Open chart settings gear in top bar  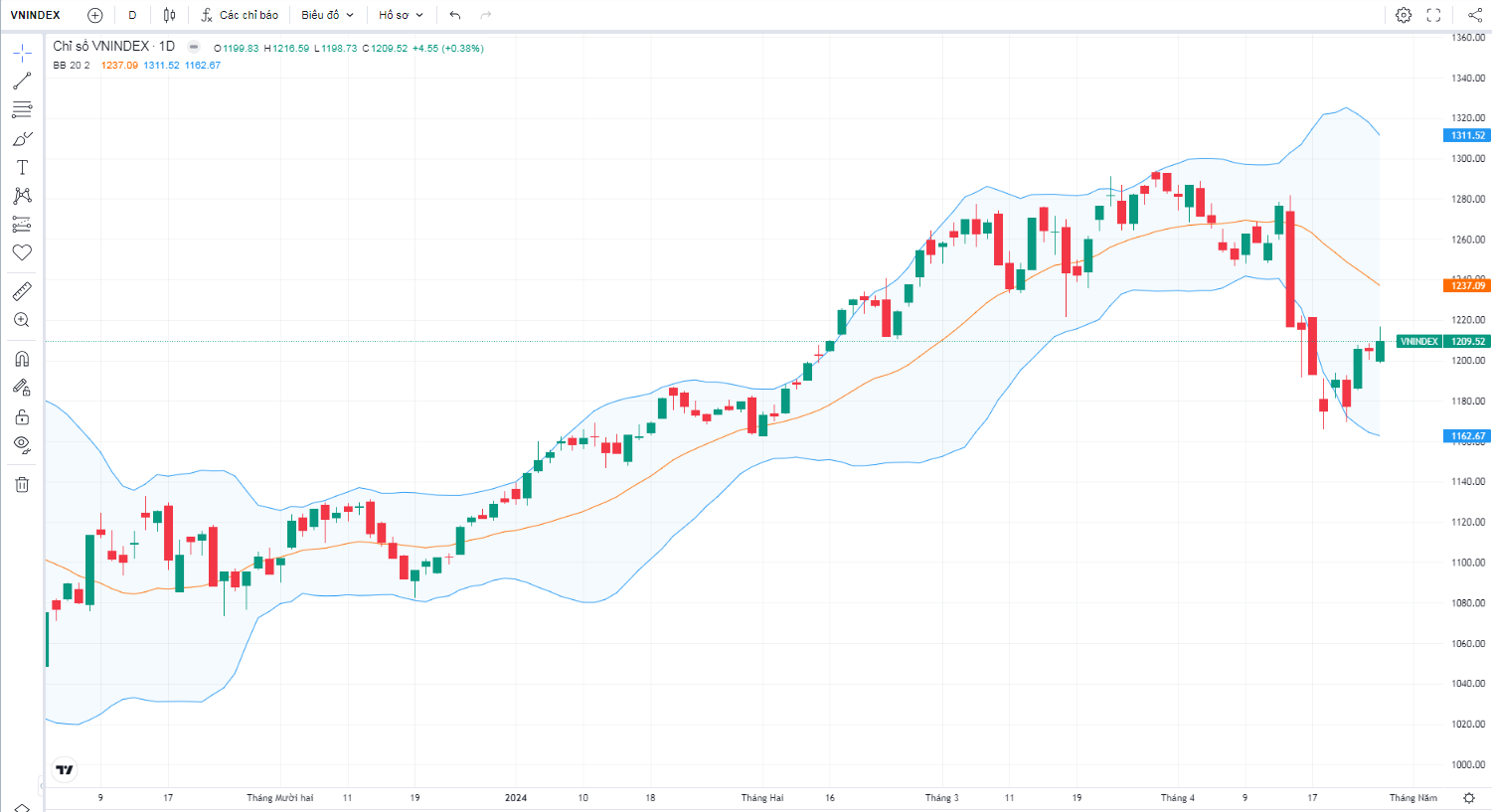[1404, 15]
